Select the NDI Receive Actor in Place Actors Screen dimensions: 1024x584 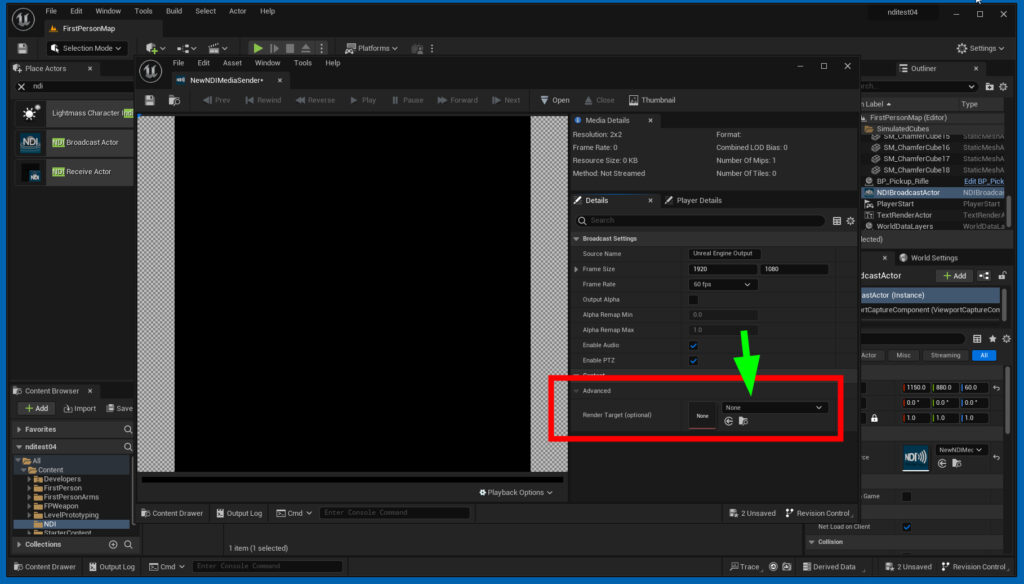point(70,171)
